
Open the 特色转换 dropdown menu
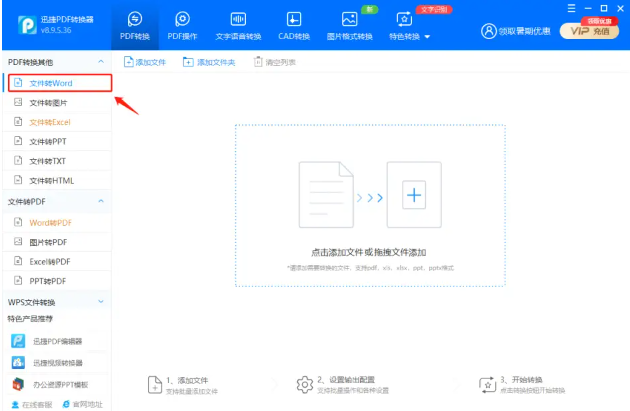click(x=409, y=26)
